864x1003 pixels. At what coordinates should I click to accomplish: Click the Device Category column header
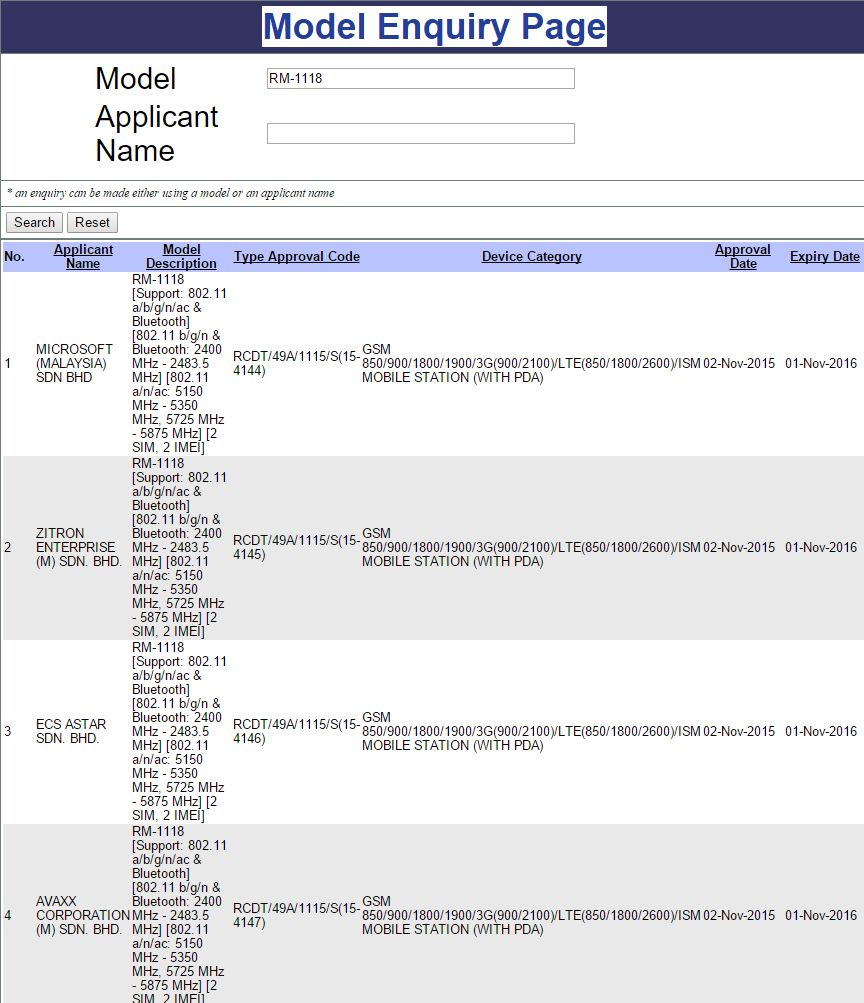point(531,257)
